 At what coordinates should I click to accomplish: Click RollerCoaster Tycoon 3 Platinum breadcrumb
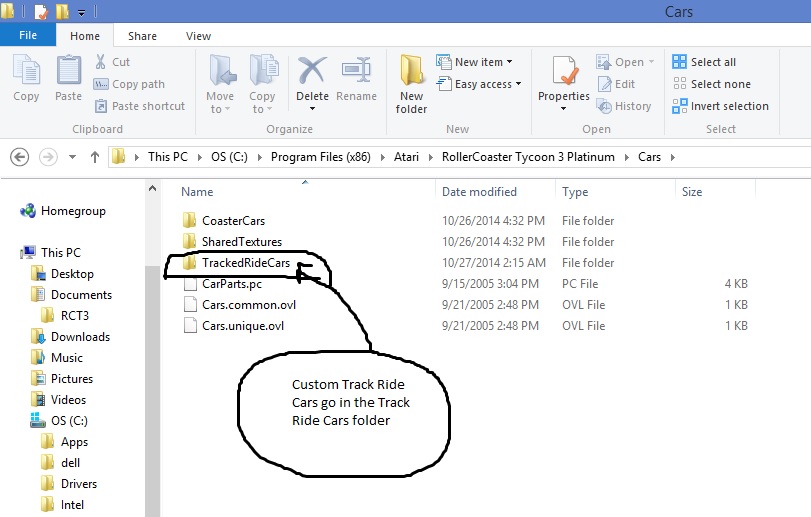[528, 157]
